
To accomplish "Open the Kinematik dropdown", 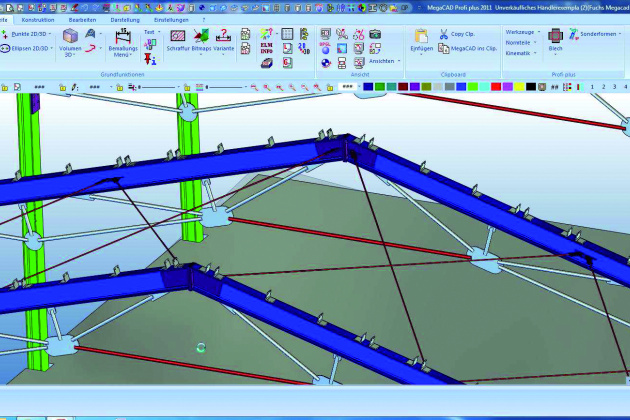I will (518, 53).
